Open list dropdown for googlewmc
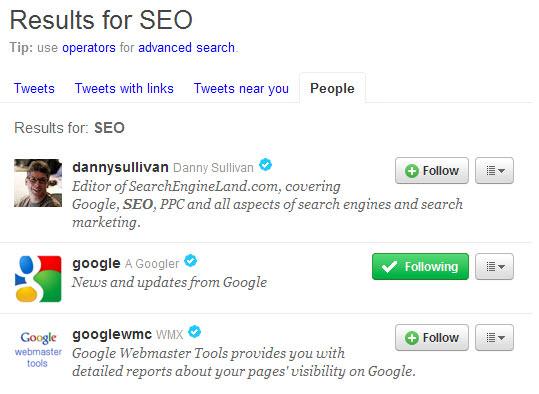This screenshot has height=394, width=539. pos(494,338)
